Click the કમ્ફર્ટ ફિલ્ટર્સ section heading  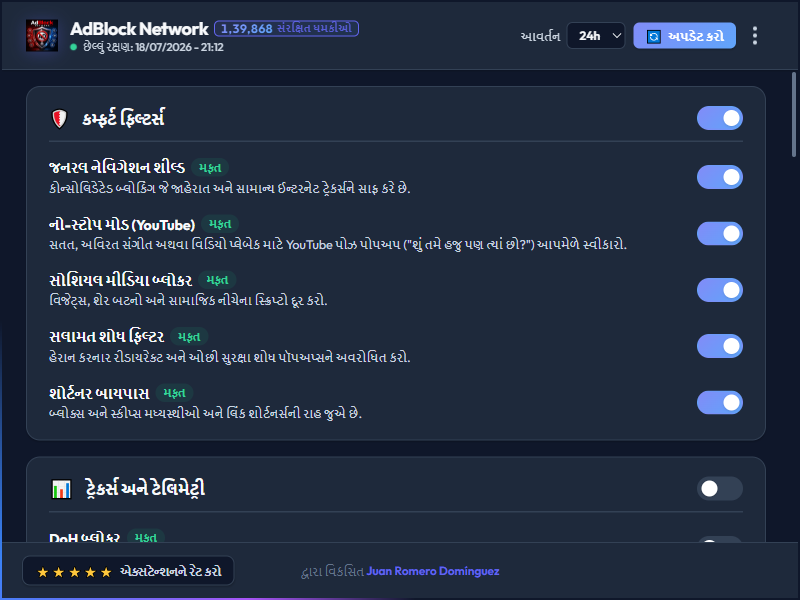pyautogui.click(x=123, y=118)
